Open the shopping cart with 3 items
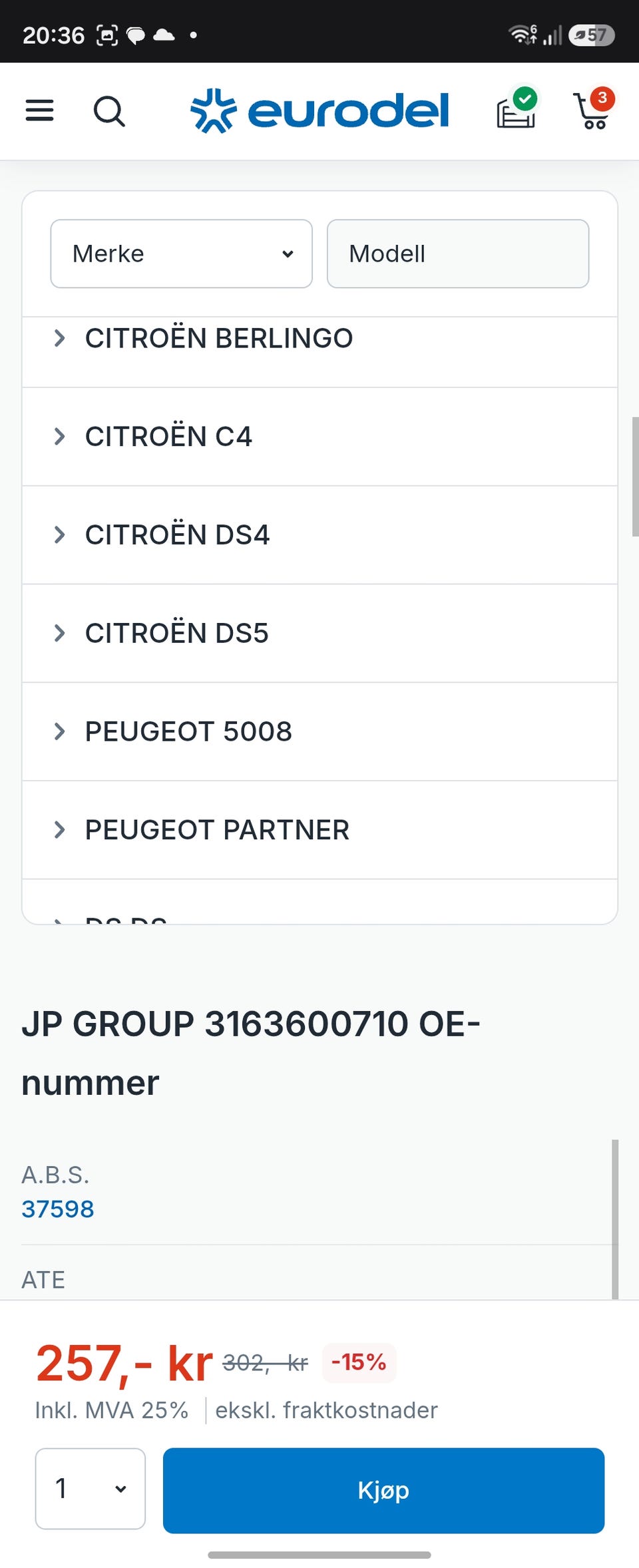Viewport: 639px width, 1568px height. coord(594,108)
